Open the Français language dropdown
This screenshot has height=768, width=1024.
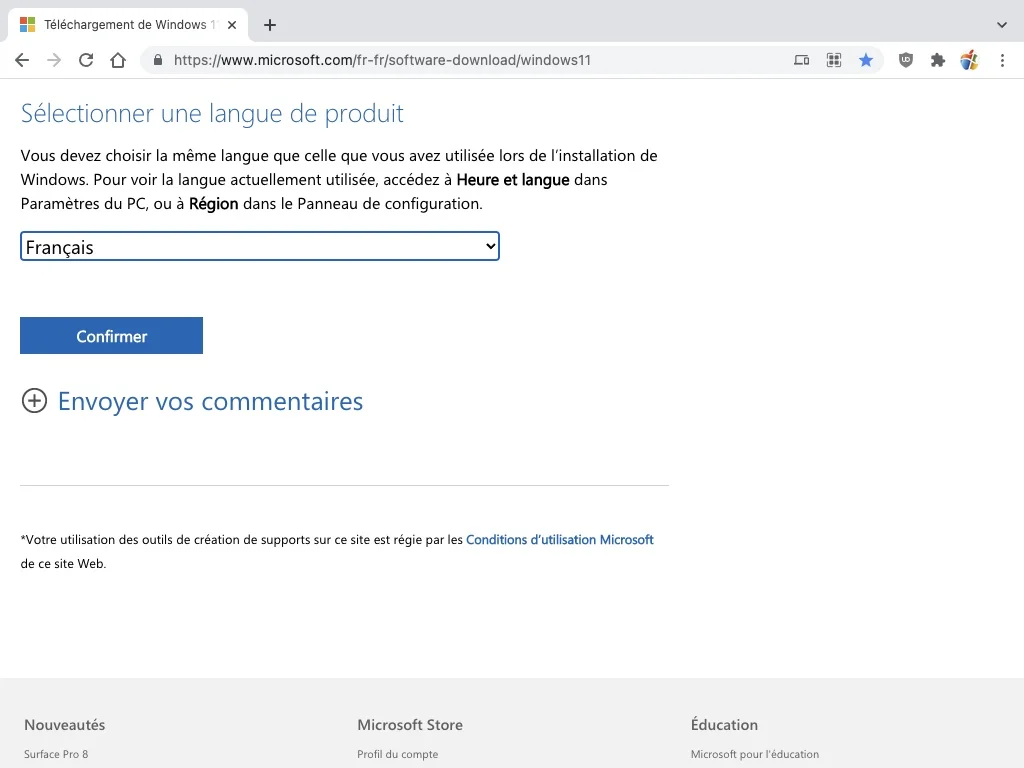260,246
